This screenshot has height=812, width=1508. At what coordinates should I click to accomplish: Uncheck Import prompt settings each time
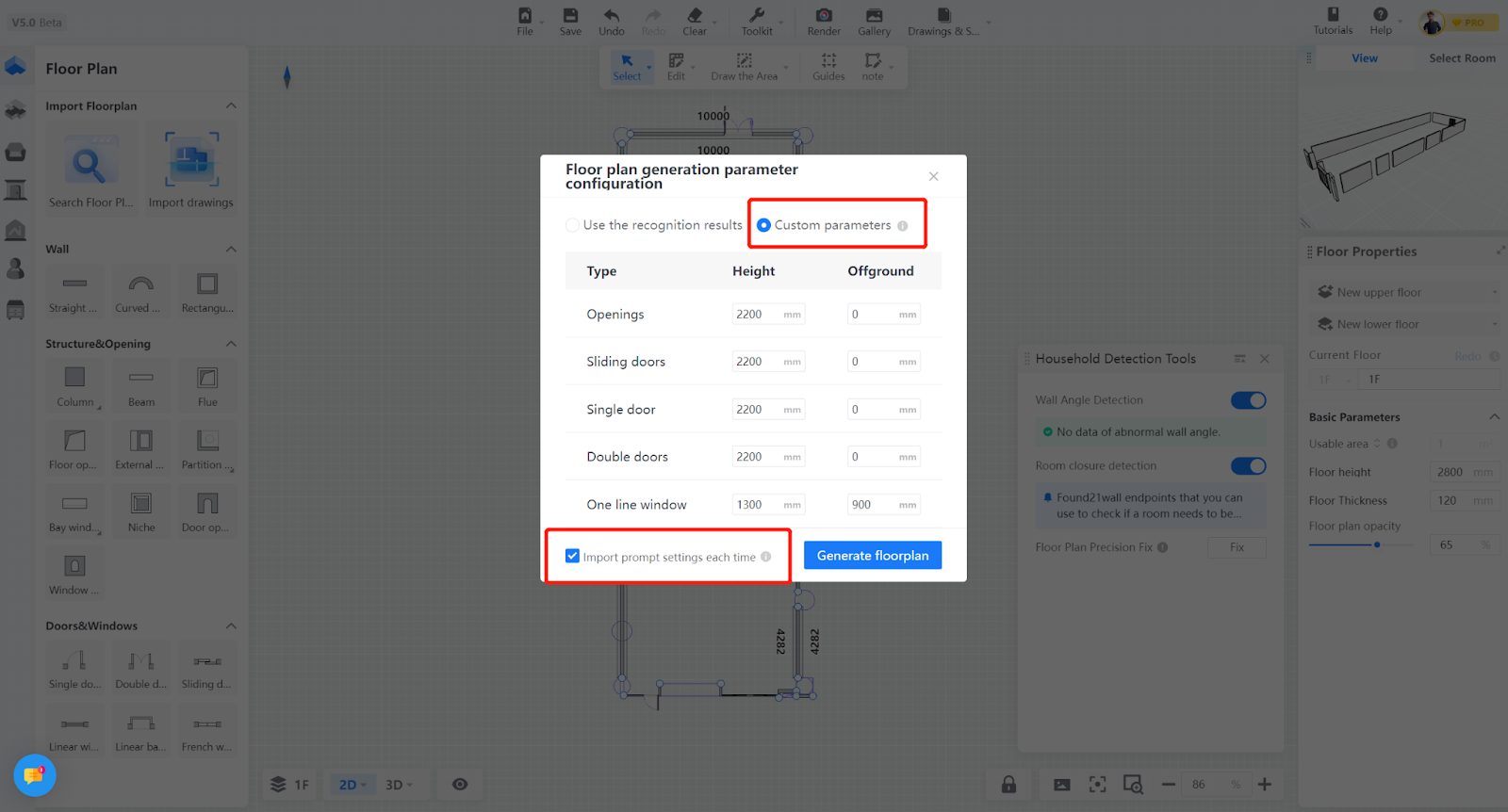pyautogui.click(x=572, y=556)
